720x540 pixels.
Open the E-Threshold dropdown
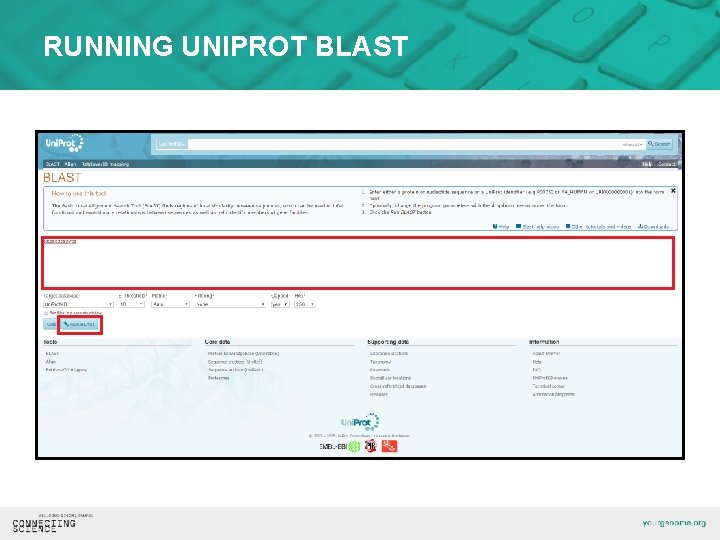click(131, 304)
